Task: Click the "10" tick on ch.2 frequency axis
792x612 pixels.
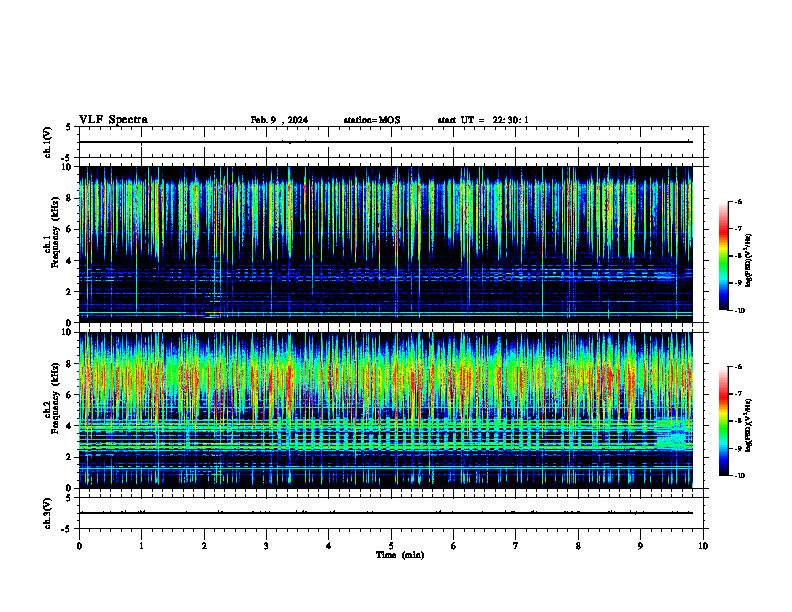Action: tap(67, 332)
